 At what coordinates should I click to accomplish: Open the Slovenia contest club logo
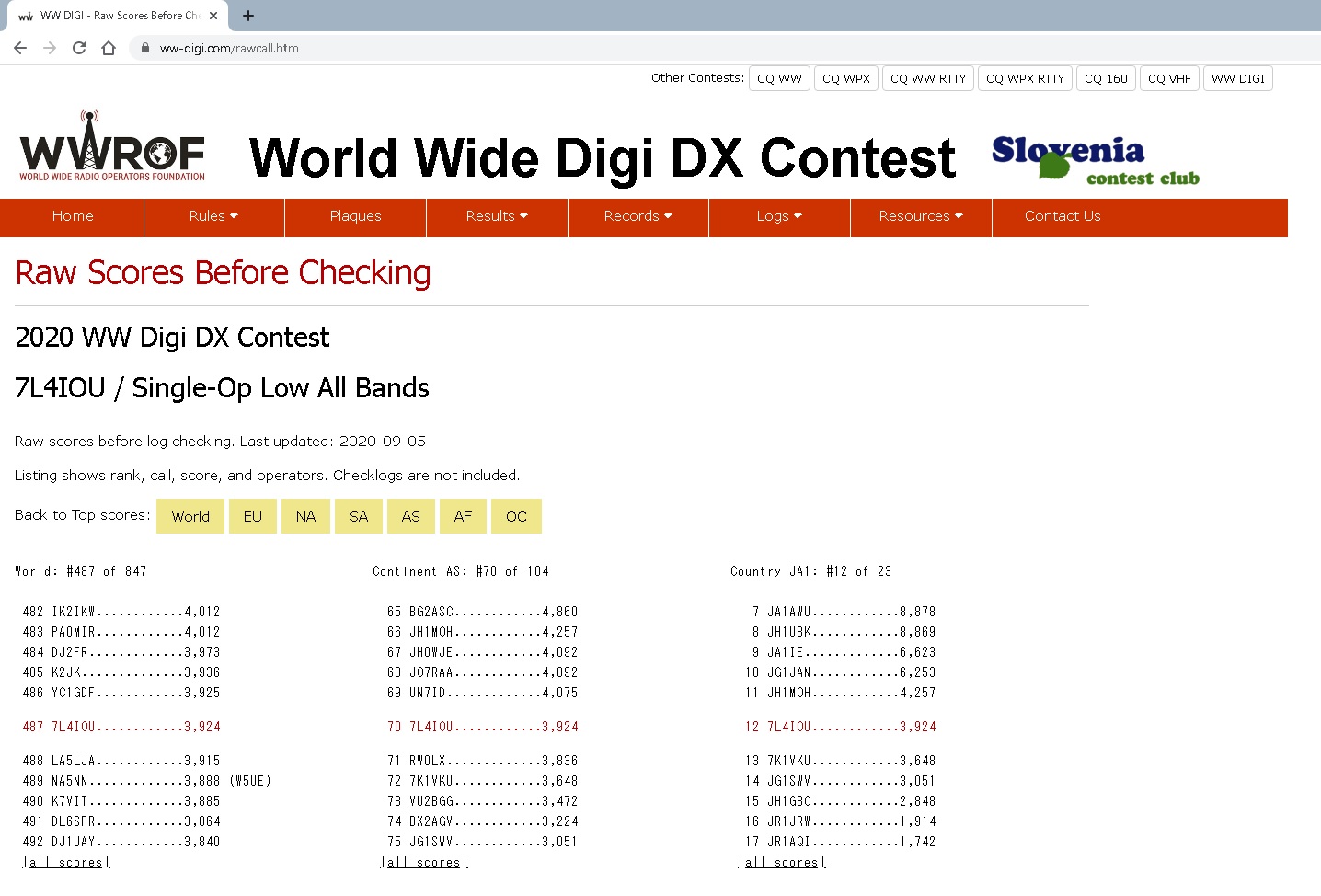(x=1095, y=160)
